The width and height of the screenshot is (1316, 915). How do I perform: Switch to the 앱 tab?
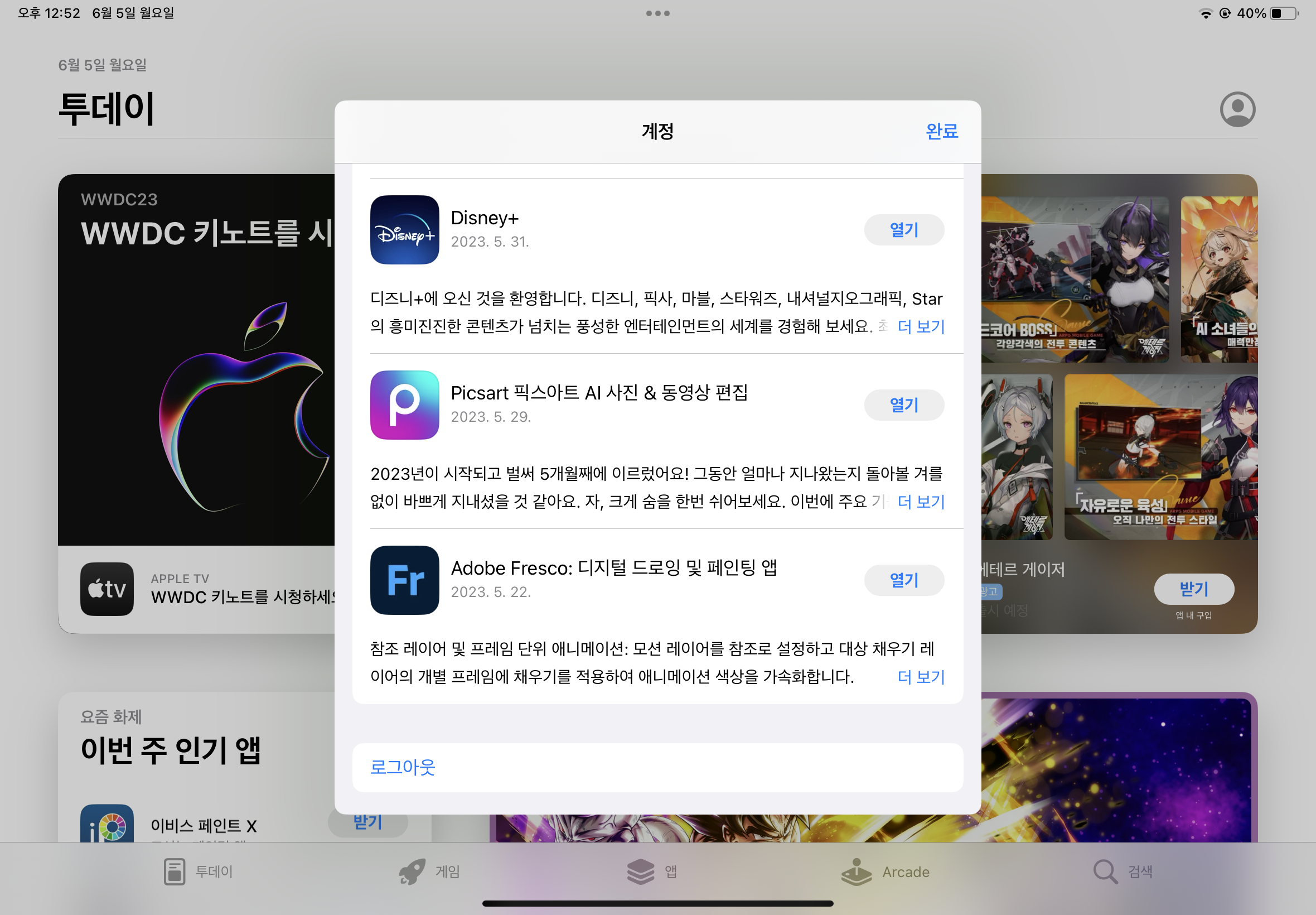coord(652,871)
